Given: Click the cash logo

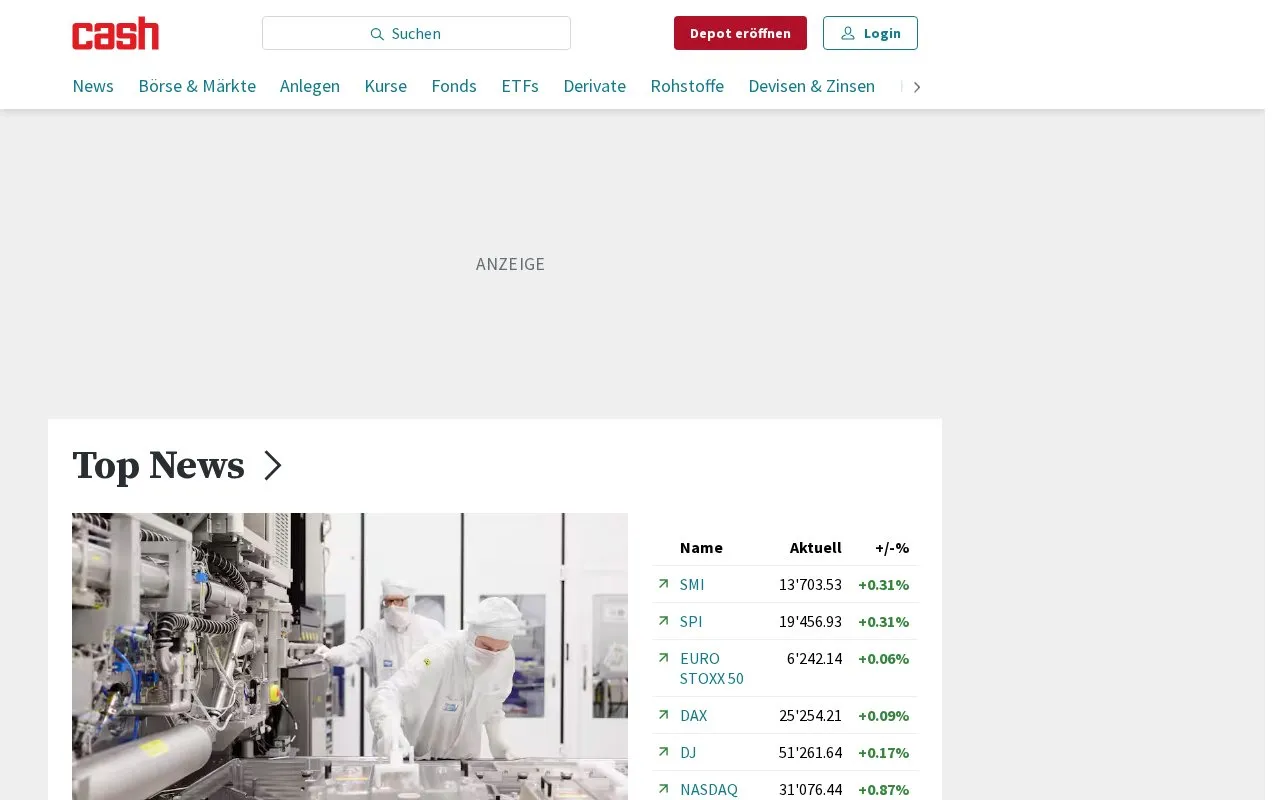Looking at the screenshot, I should pos(115,33).
